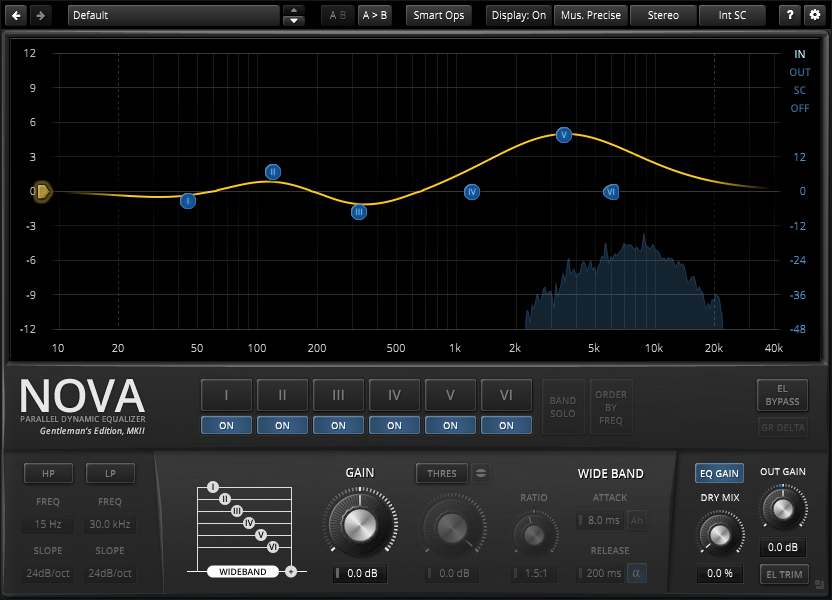Click the undo arrow in top toolbar
This screenshot has height=600, width=832.
pos(16,15)
